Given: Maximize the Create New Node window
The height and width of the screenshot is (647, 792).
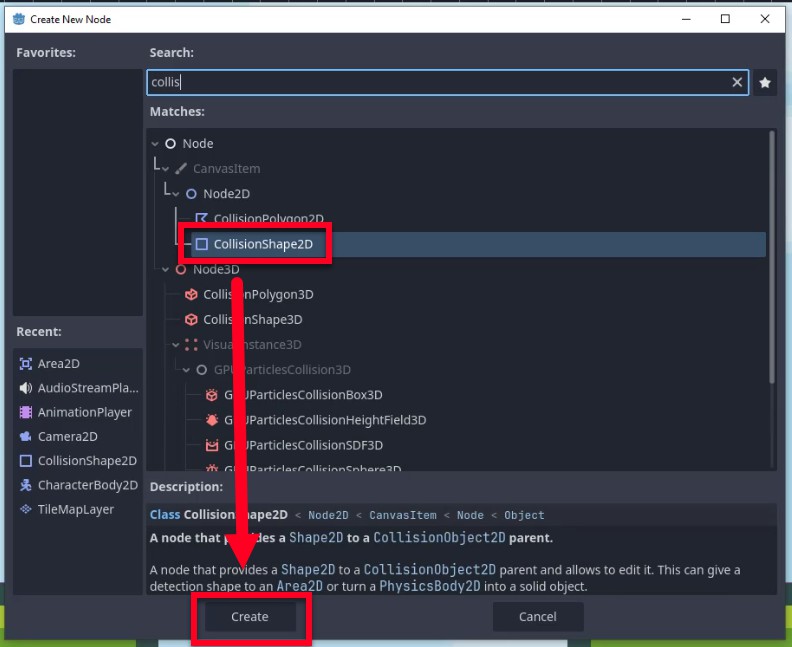Looking at the screenshot, I should click(725, 19).
